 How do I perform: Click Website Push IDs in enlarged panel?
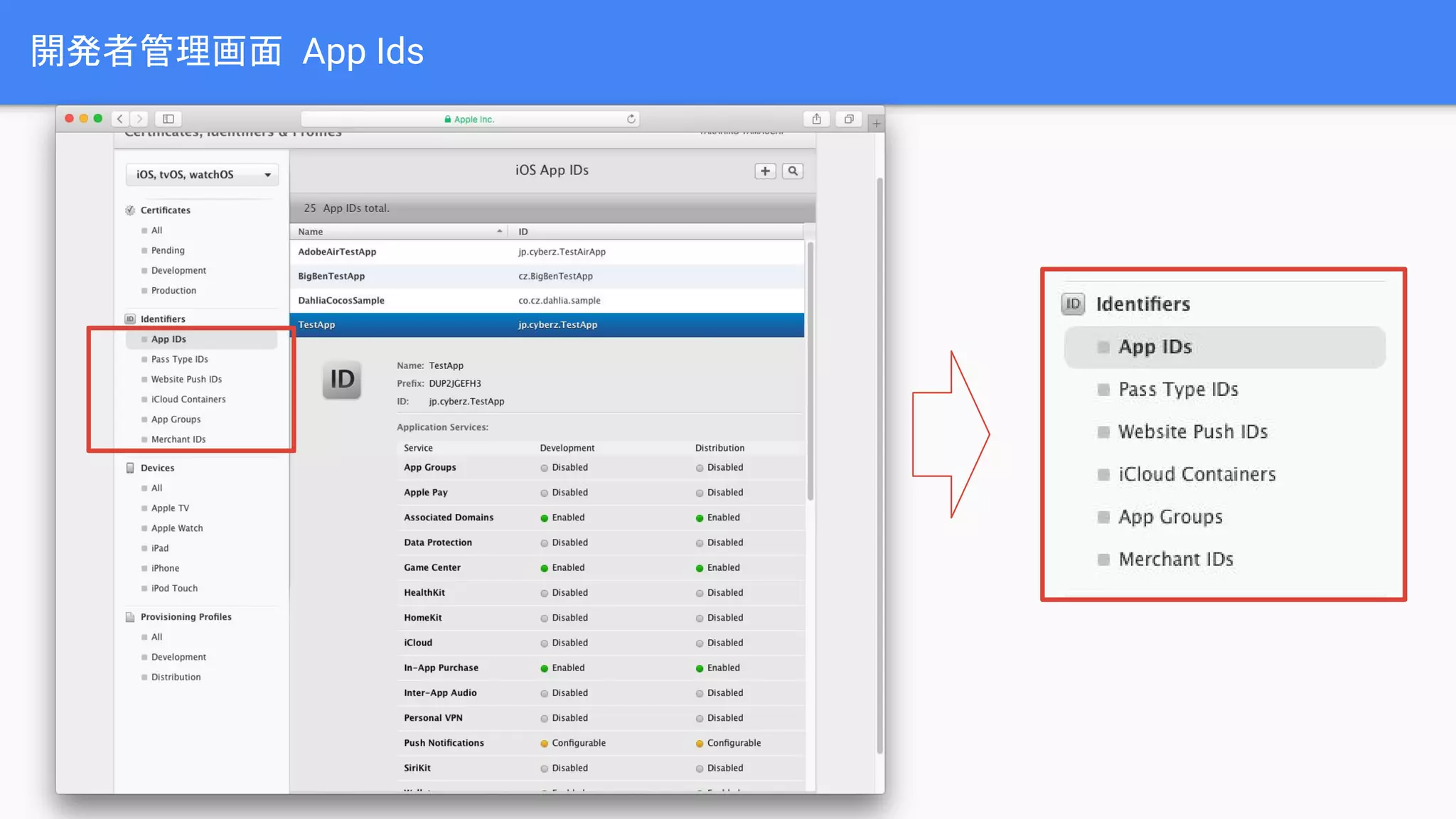coord(1192,432)
